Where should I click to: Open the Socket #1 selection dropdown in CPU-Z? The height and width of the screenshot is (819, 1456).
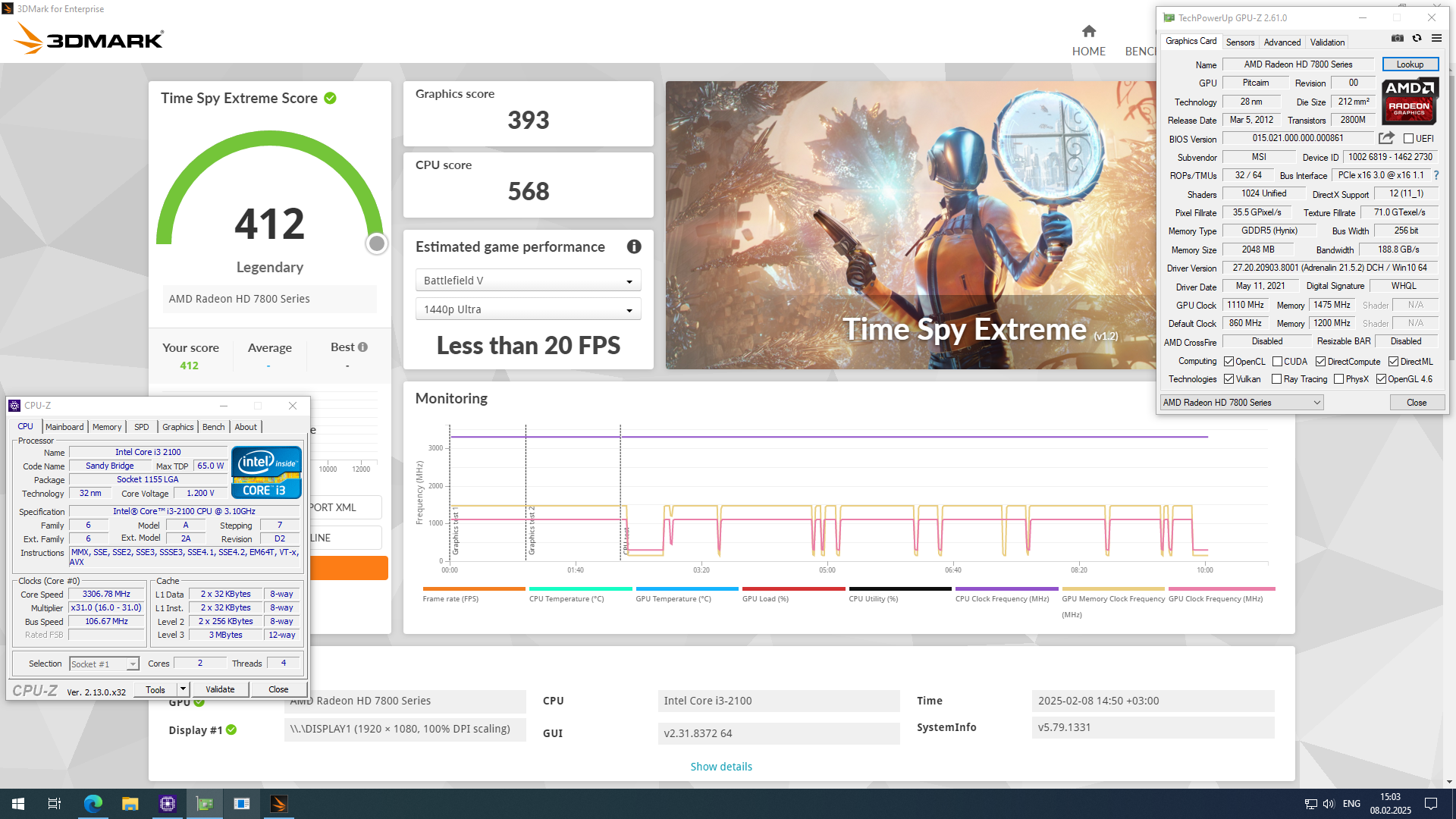coord(104,664)
